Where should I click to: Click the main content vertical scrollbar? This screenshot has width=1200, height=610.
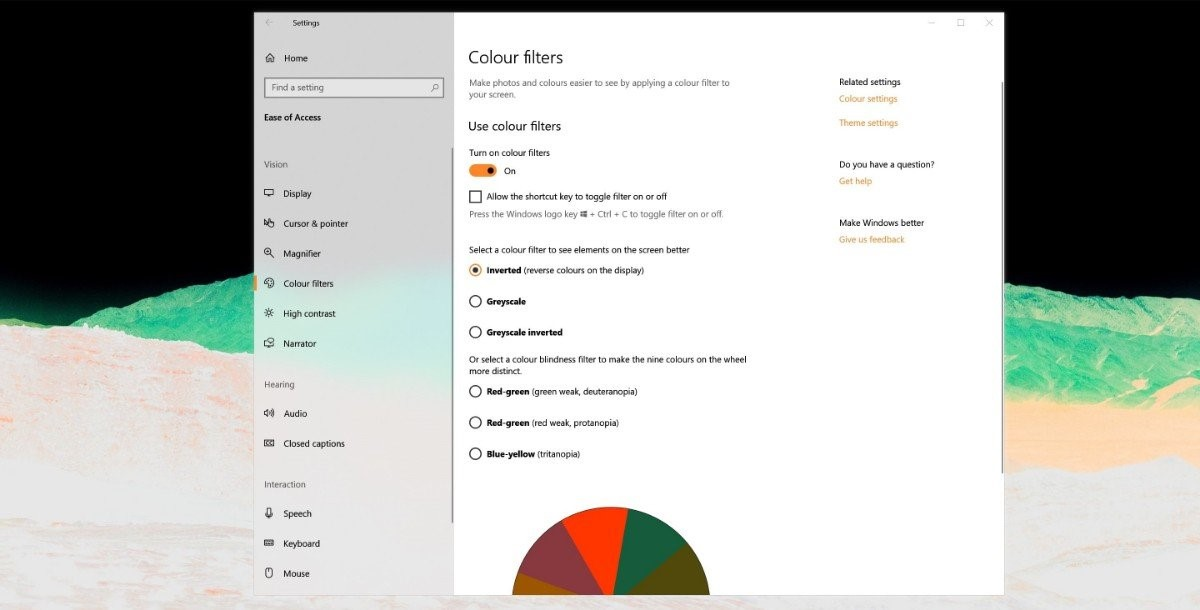[x=1001, y=278]
